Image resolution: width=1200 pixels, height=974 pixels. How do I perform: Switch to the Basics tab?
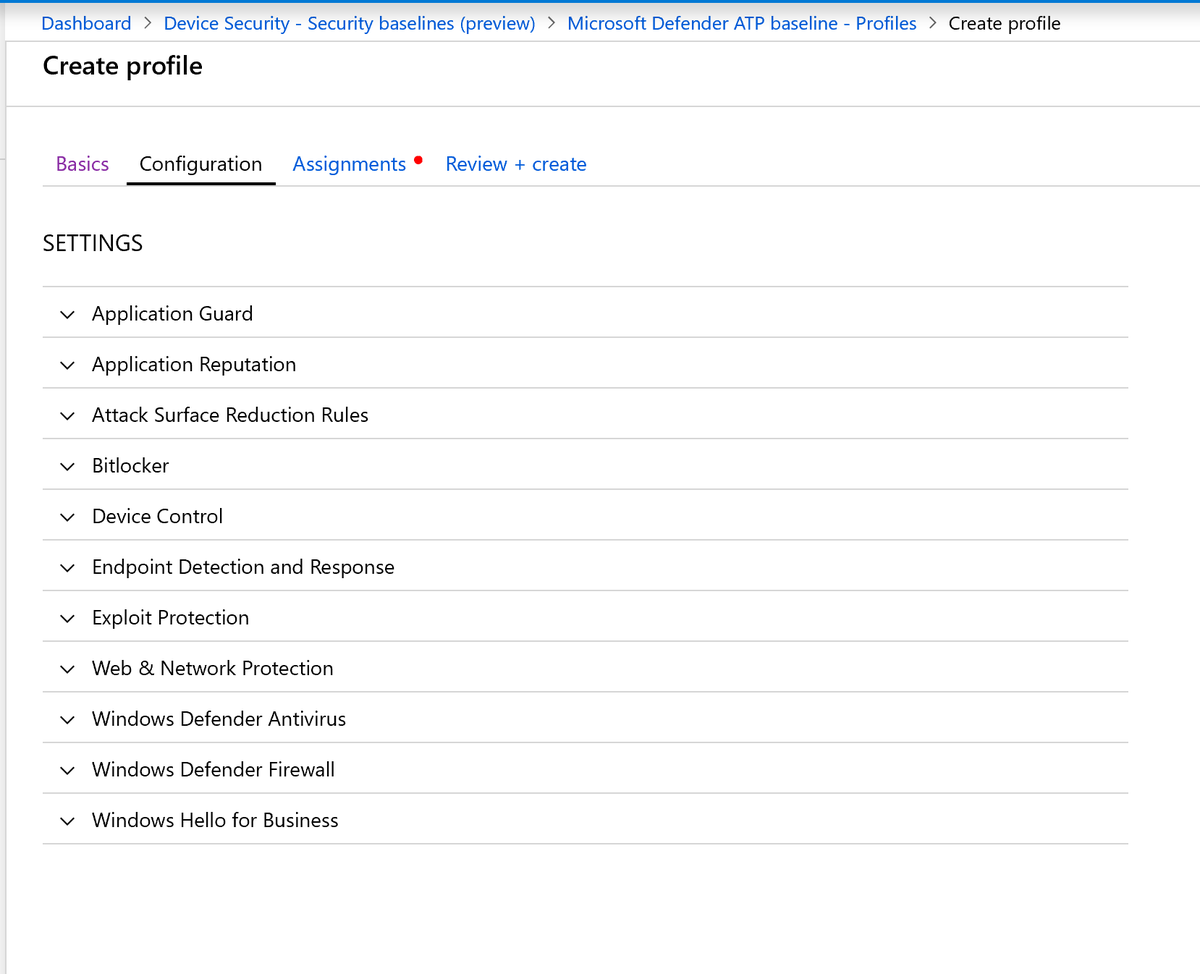(82, 164)
